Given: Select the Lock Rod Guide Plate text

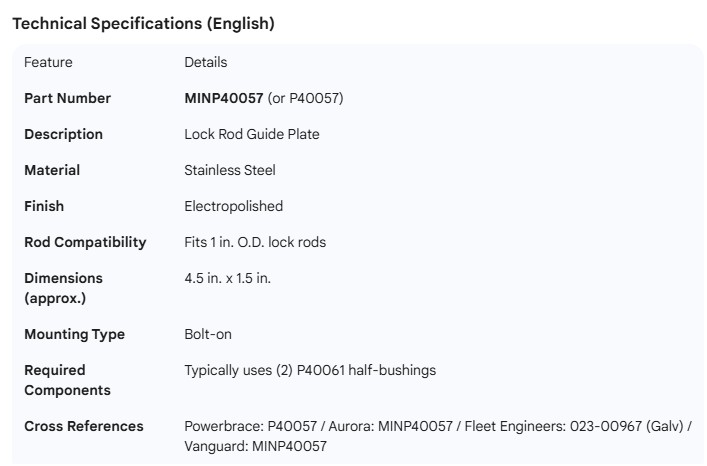Looking at the screenshot, I should pyautogui.click(x=252, y=134).
